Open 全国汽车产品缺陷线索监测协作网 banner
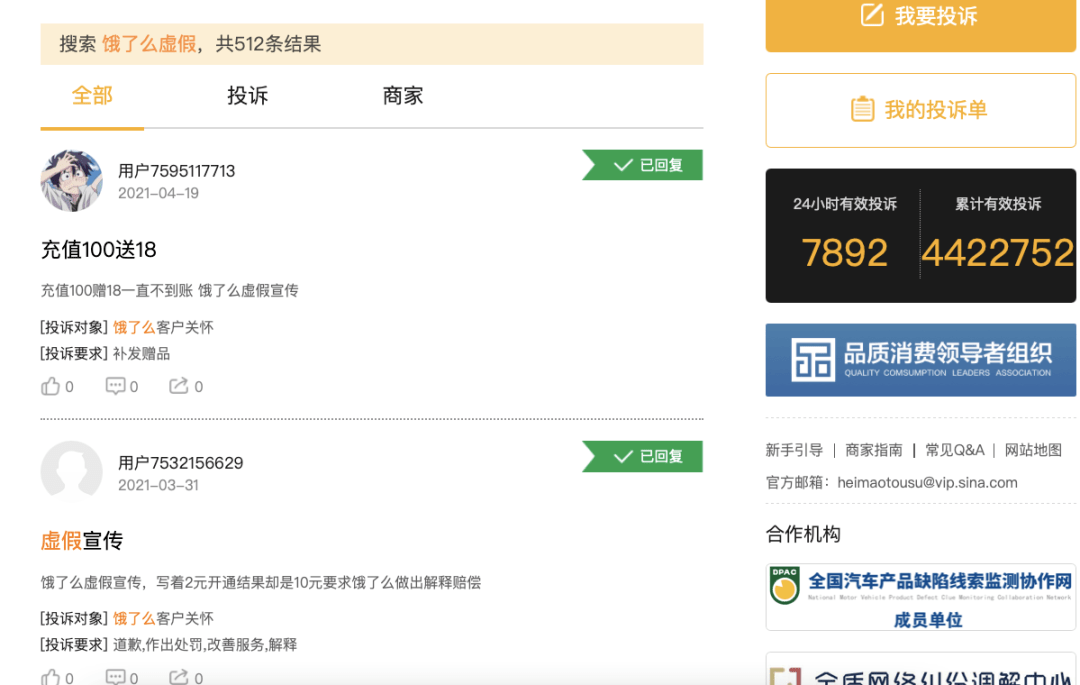Screen dimensions: 1080x685 pos(920,597)
